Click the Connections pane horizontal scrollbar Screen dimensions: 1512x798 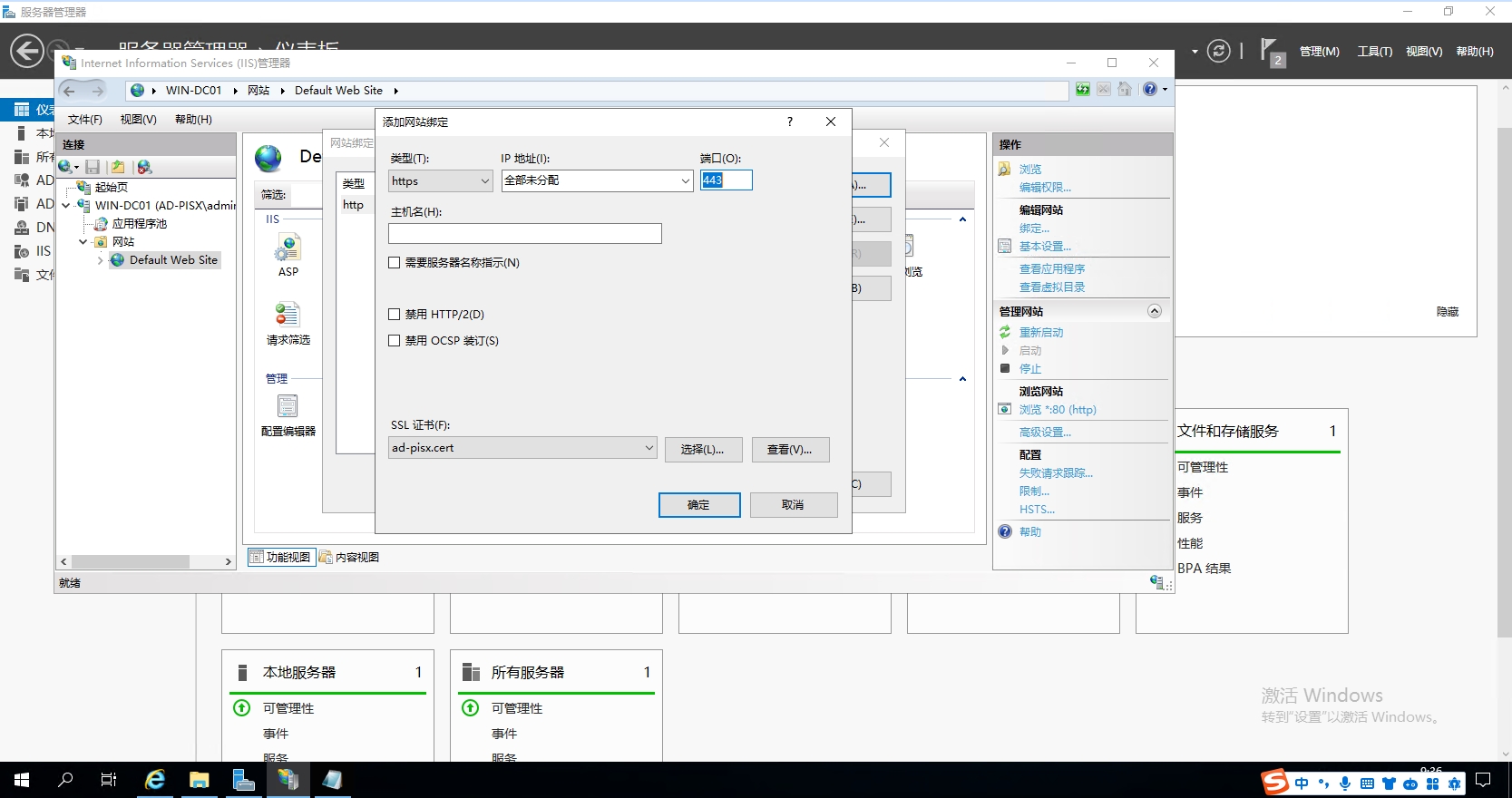130,562
